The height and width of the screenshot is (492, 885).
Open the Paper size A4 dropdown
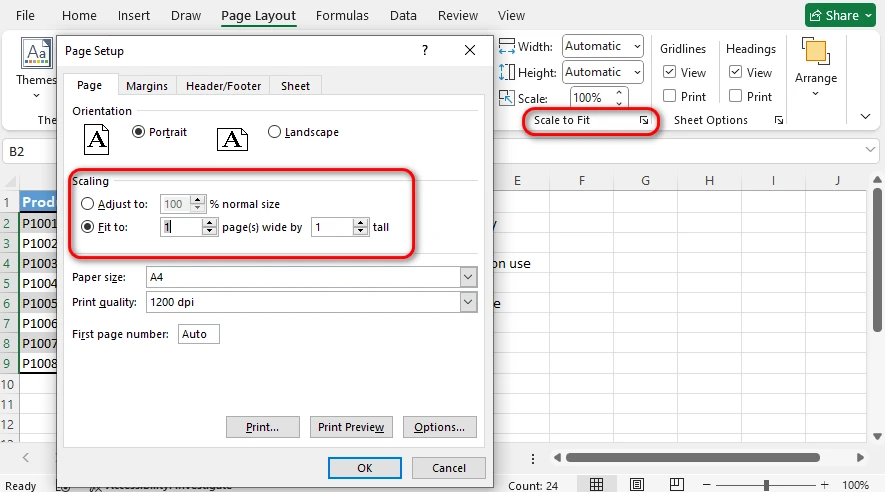(x=468, y=277)
